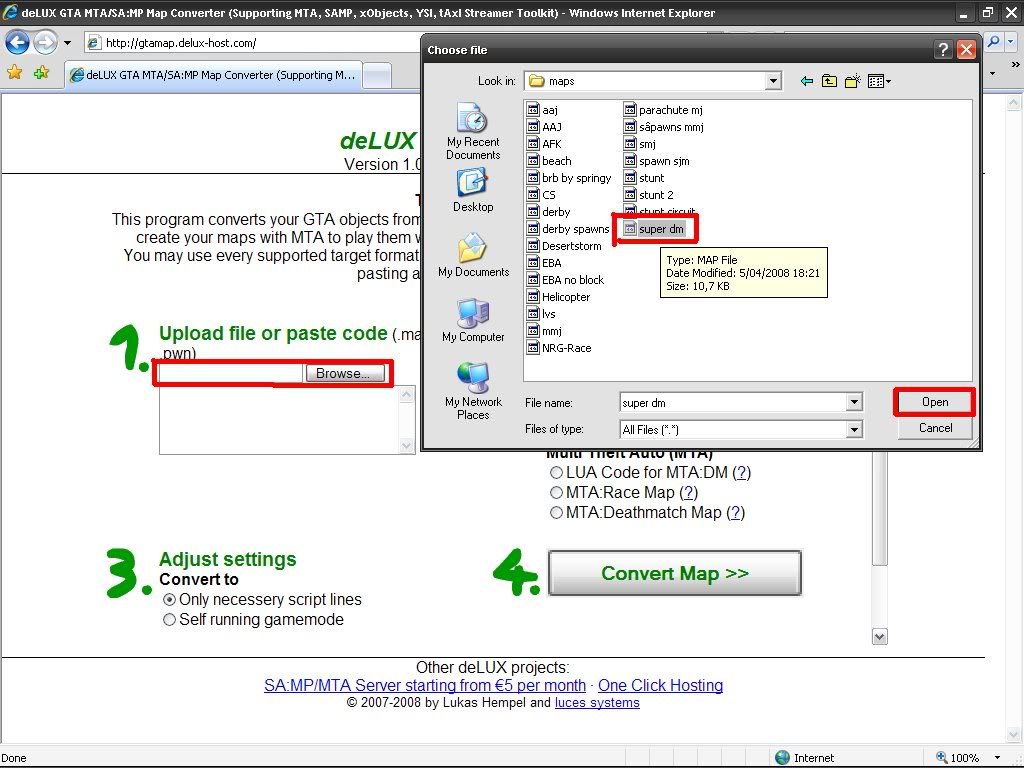This screenshot has width=1024, height=768.
Task: Click the Convert Map >> button
Action: 675,573
